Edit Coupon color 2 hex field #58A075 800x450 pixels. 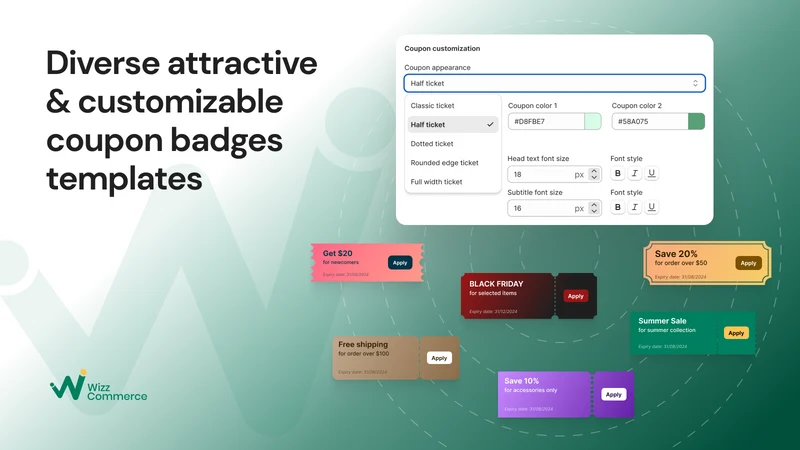tap(650, 121)
